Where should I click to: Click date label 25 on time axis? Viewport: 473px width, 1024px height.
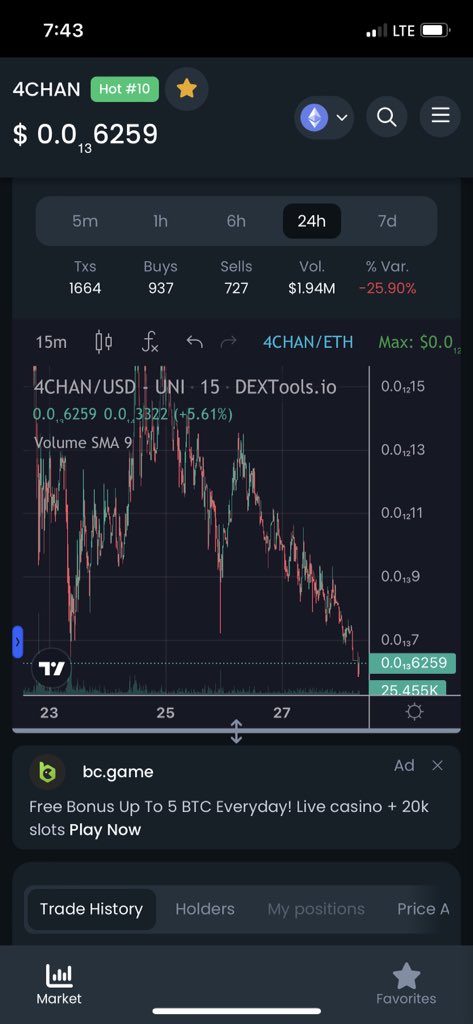[x=165, y=712]
